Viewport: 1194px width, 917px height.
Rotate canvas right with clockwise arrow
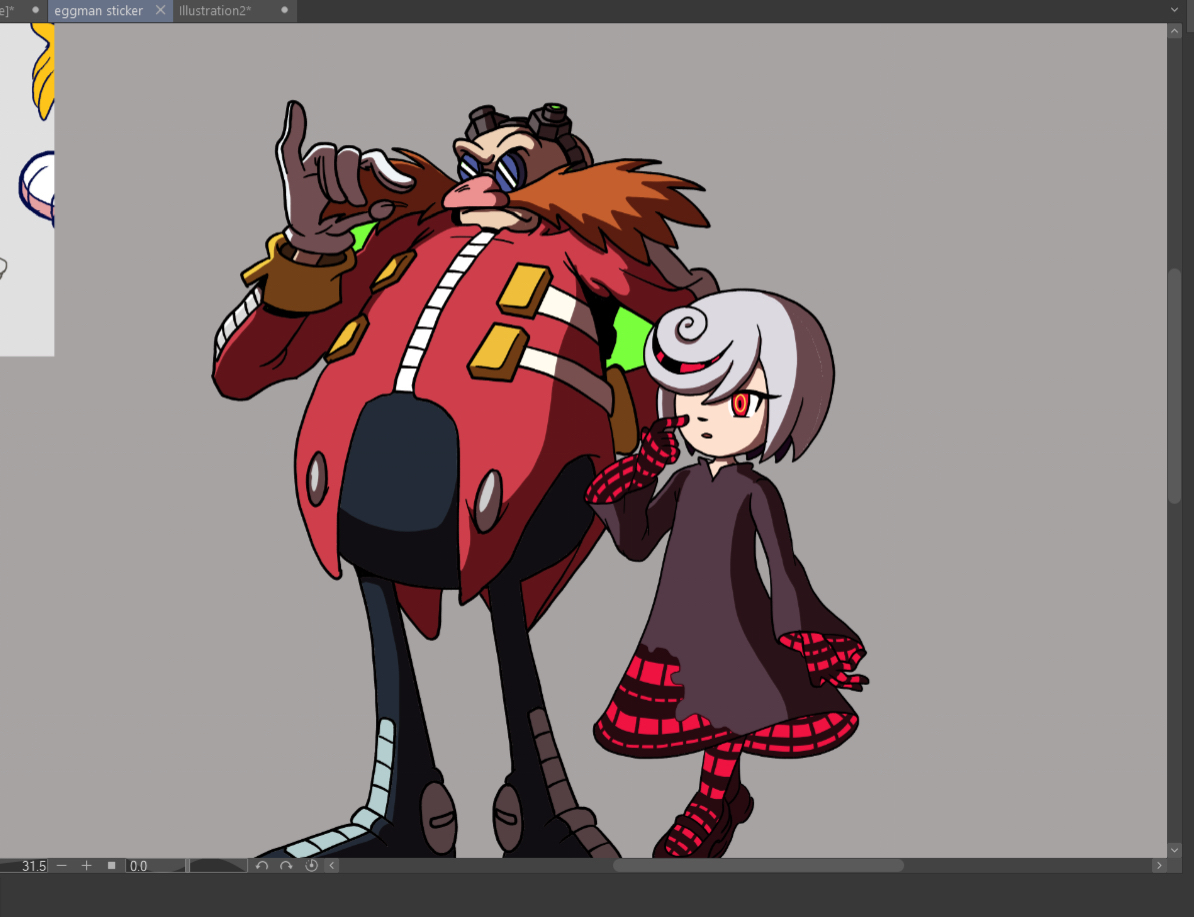click(x=286, y=865)
